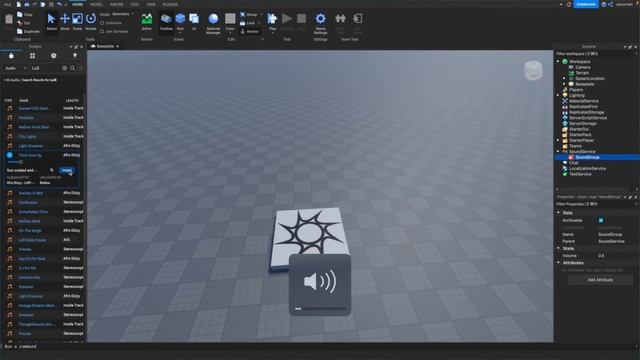Click Cut in the Clipboard section
The height and width of the screenshot is (360, 640).
point(24,23)
